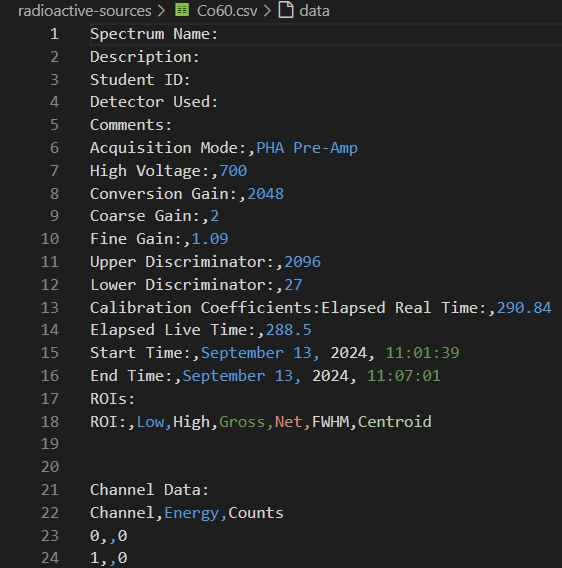Viewport: 562px width, 568px height.
Task: Click the 'Centroid' column header text
Action: pos(395,422)
